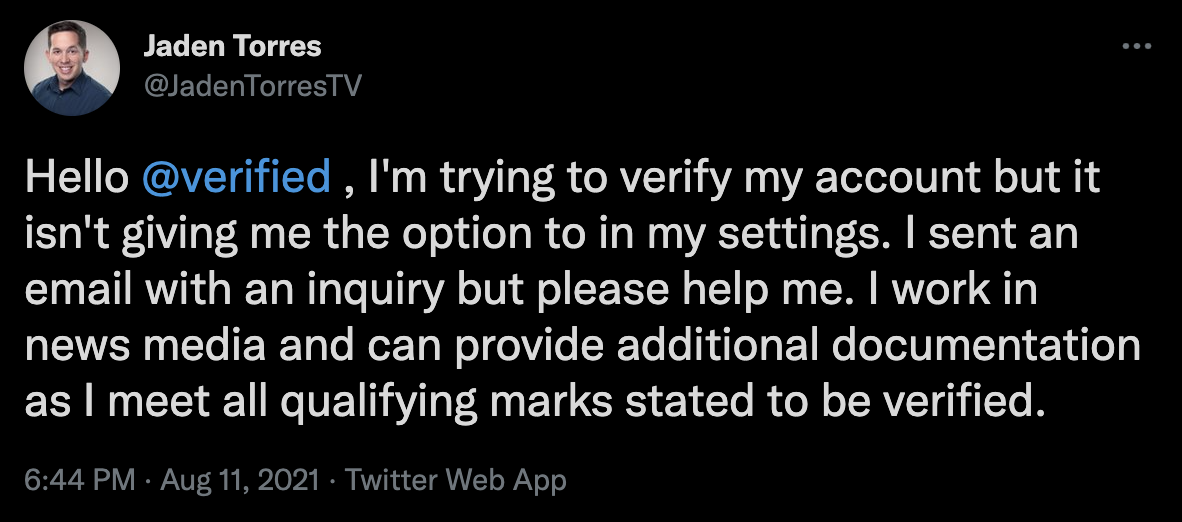Click the Aug 11, 2021 date

pyautogui.click(x=239, y=480)
